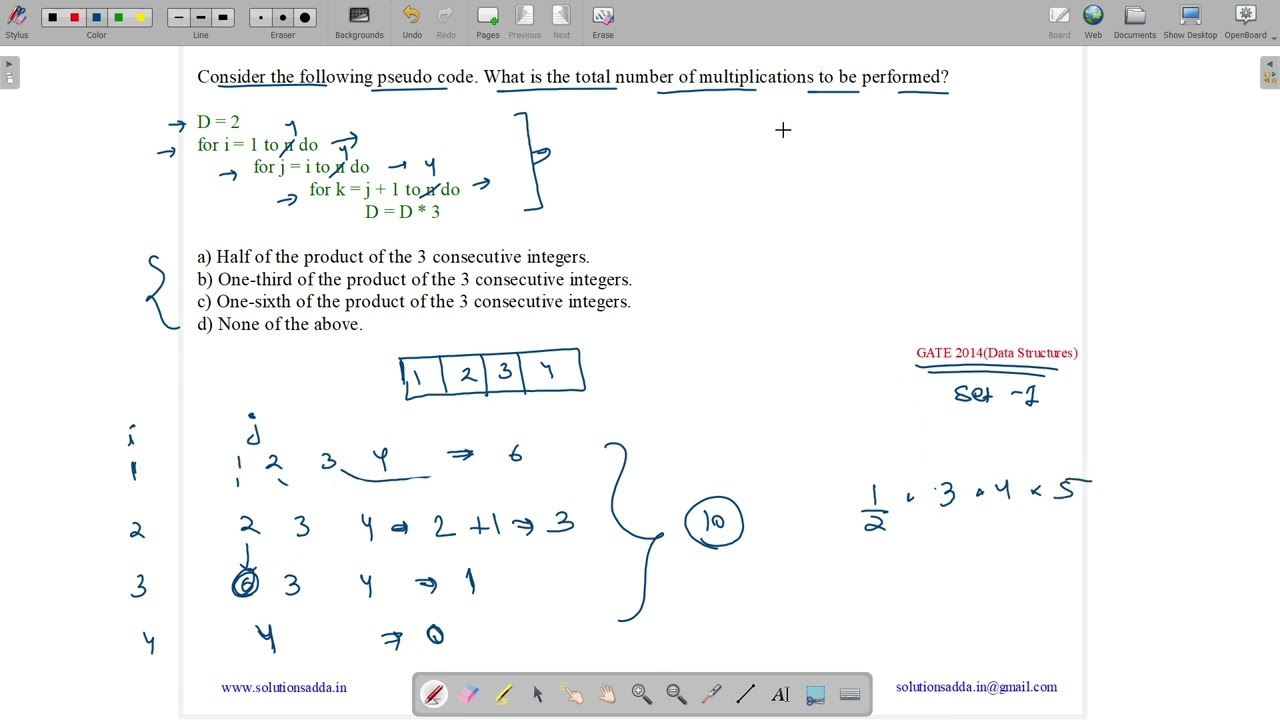Activate the Laser pointer tool
Viewport: 1280px width, 720px height.
711,694
